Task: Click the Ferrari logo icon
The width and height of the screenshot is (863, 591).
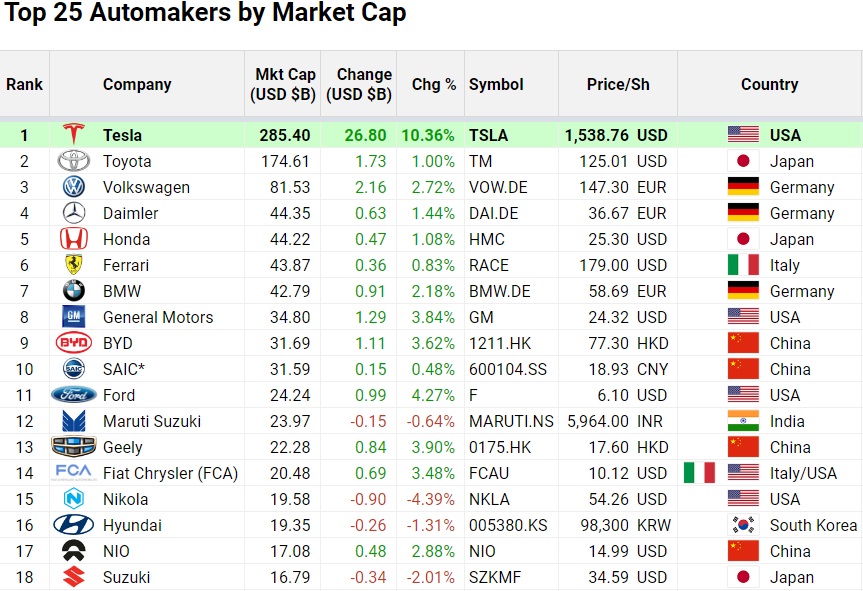Action: (74, 265)
